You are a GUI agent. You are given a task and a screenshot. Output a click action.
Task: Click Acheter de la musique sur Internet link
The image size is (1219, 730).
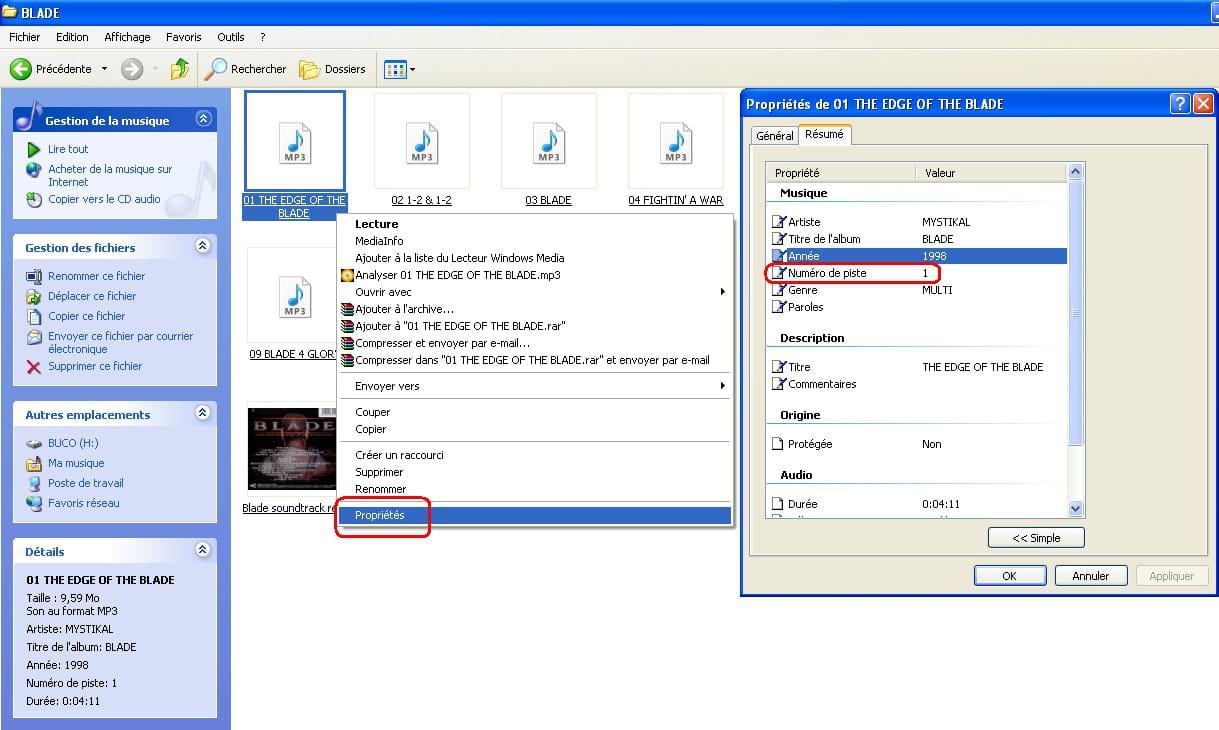(110, 176)
